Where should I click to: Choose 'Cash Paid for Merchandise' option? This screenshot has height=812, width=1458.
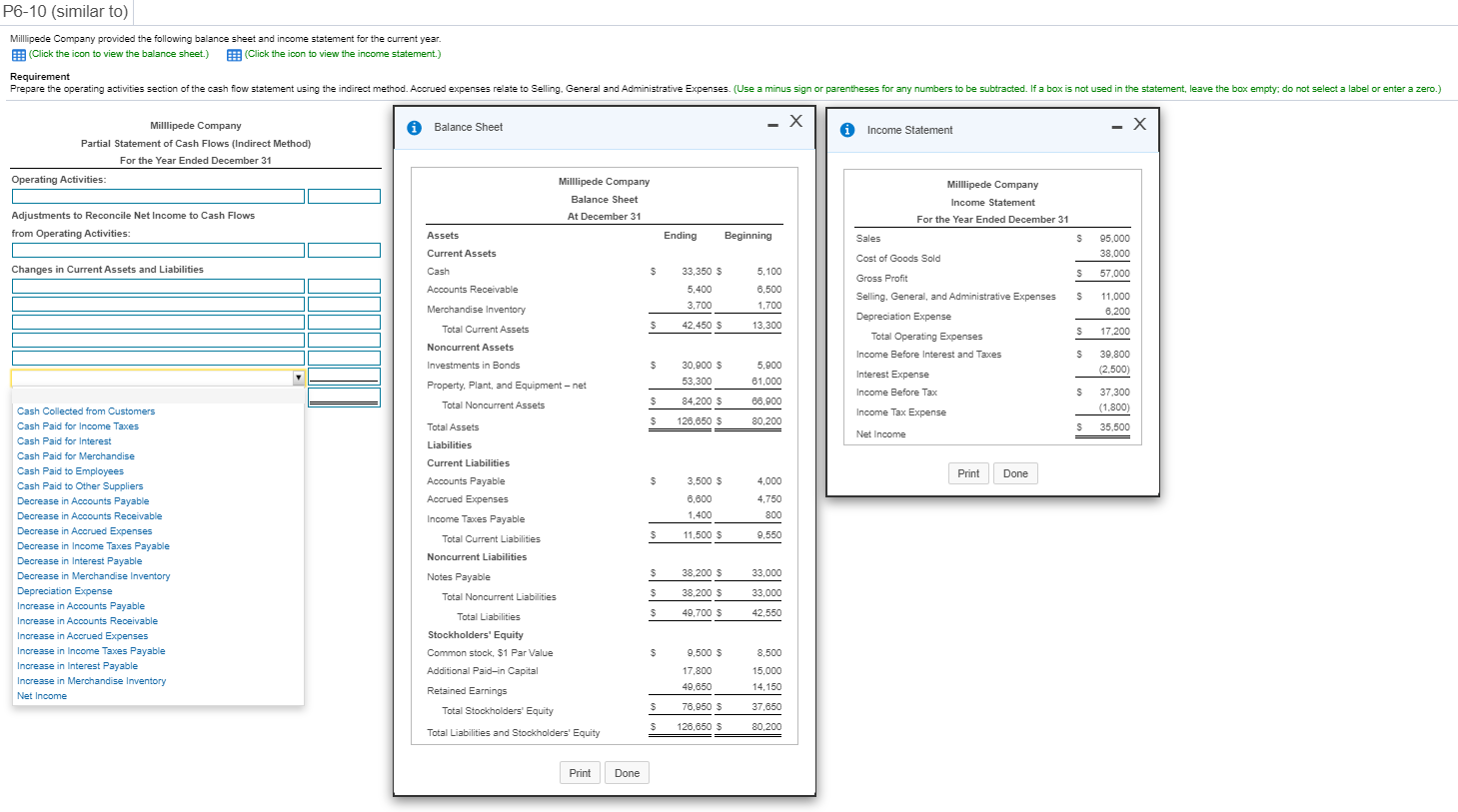click(x=76, y=456)
